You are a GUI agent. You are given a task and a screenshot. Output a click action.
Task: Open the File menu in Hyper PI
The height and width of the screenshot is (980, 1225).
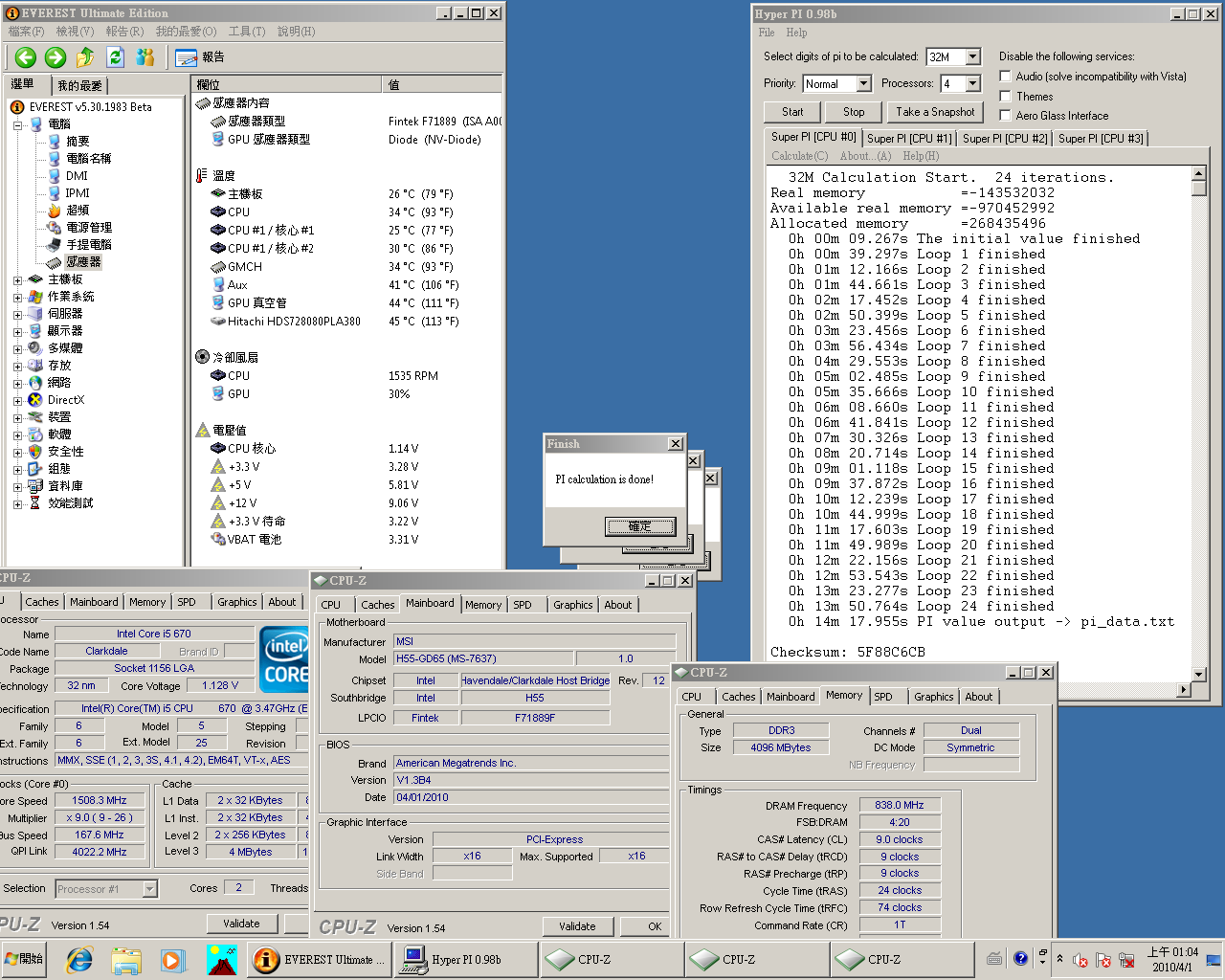coord(767,33)
